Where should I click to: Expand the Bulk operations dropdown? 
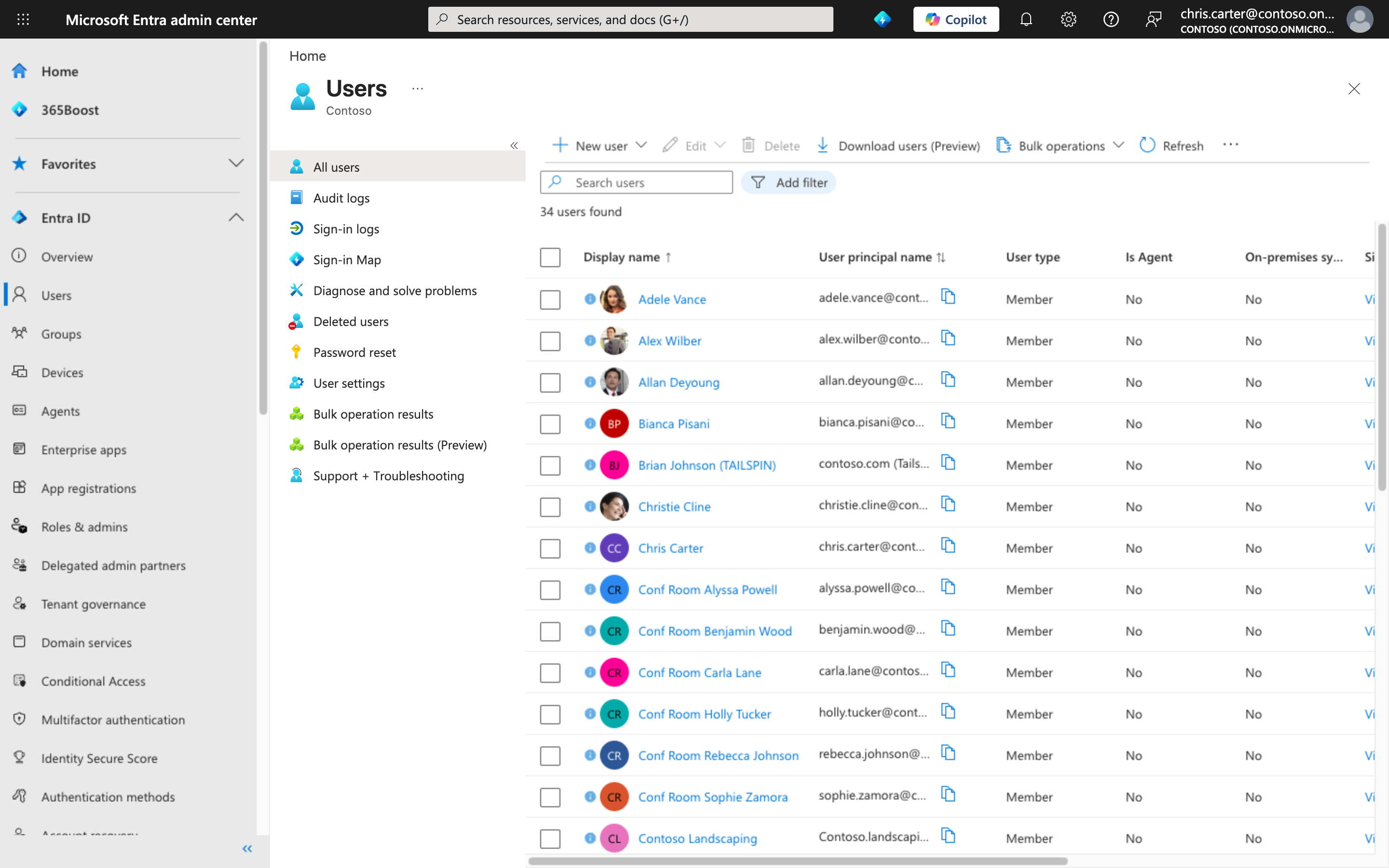1118,145
